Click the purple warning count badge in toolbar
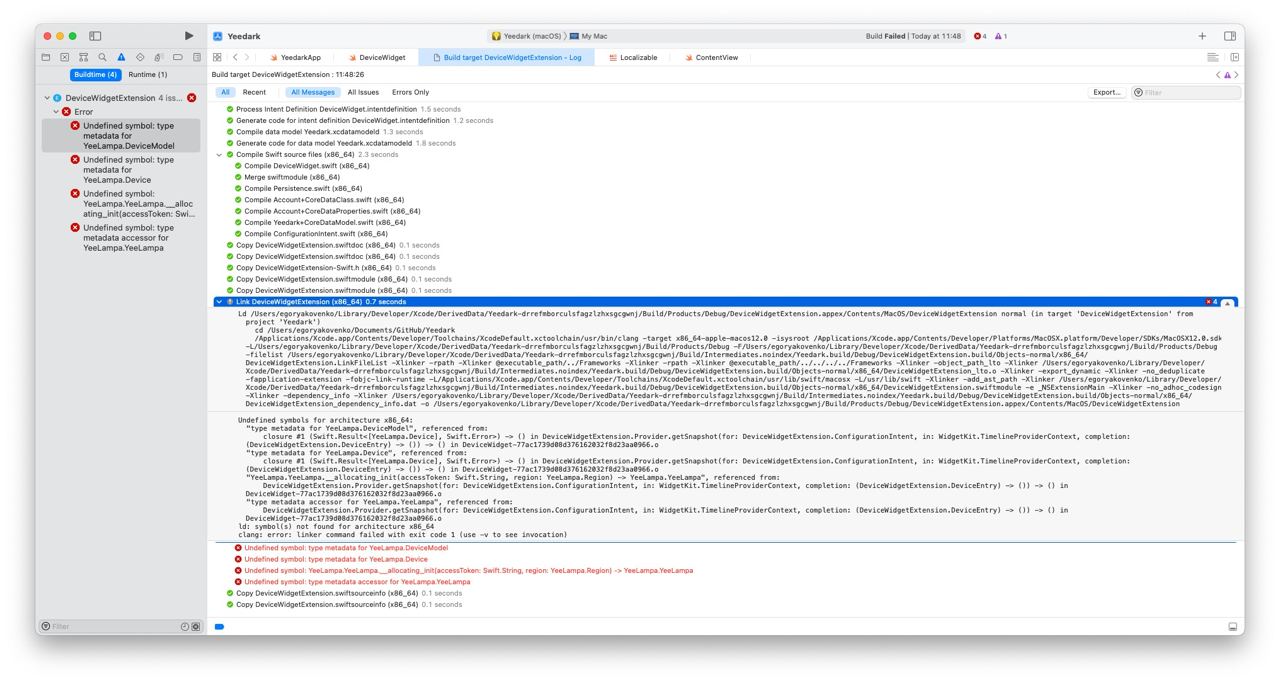This screenshot has width=1280, height=682. [1000, 36]
